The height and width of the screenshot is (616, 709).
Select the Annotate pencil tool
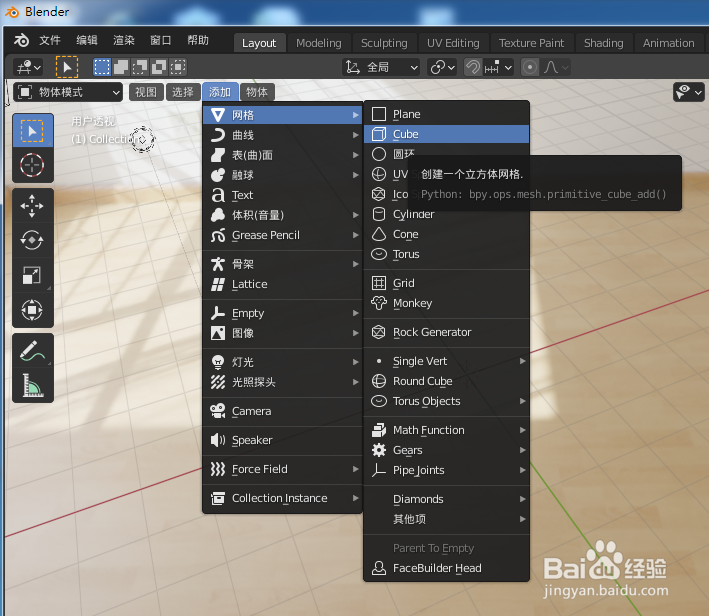coord(32,351)
